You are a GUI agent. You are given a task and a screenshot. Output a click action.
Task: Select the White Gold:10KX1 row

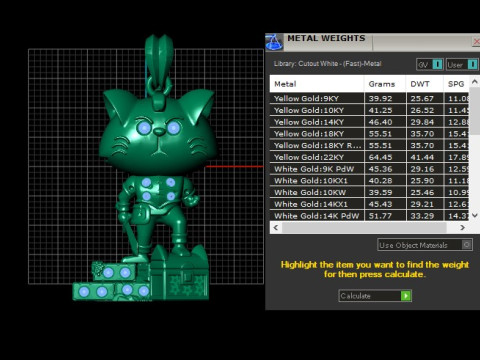tap(369, 181)
